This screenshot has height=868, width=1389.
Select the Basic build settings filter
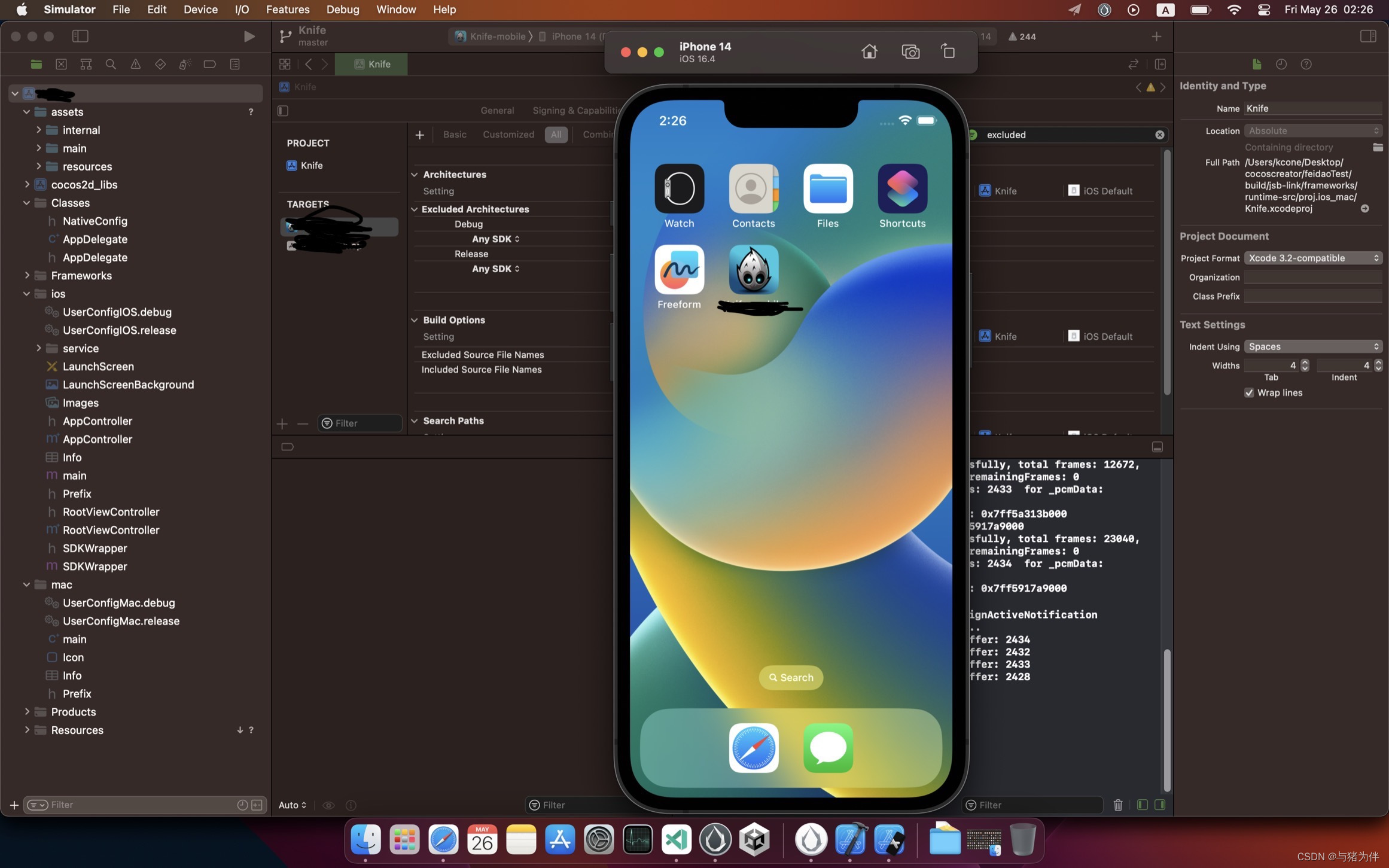pos(455,135)
